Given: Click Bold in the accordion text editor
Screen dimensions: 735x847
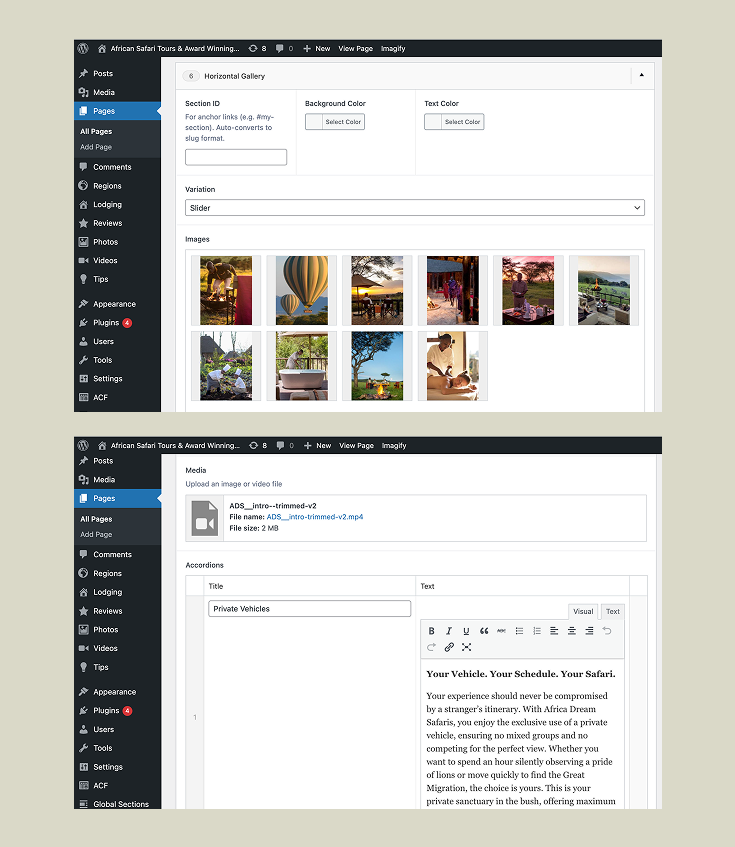Looking at the screenshot, I should 431,631.
